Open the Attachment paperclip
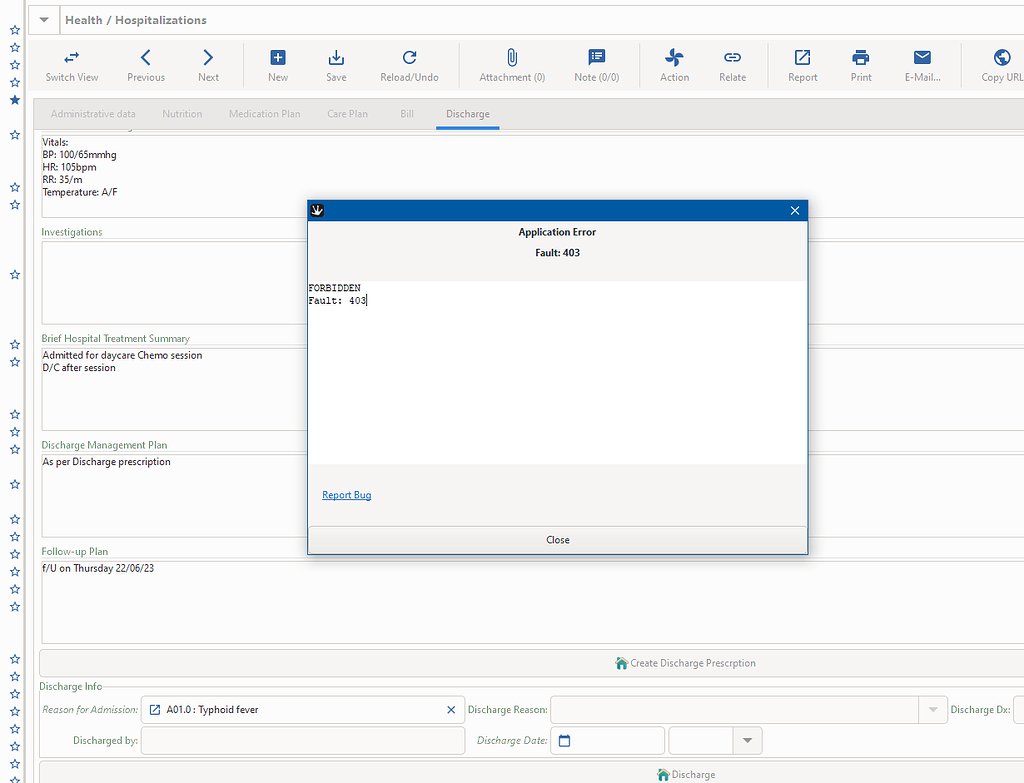The image size is (1024, 783). tap(512, 58)
